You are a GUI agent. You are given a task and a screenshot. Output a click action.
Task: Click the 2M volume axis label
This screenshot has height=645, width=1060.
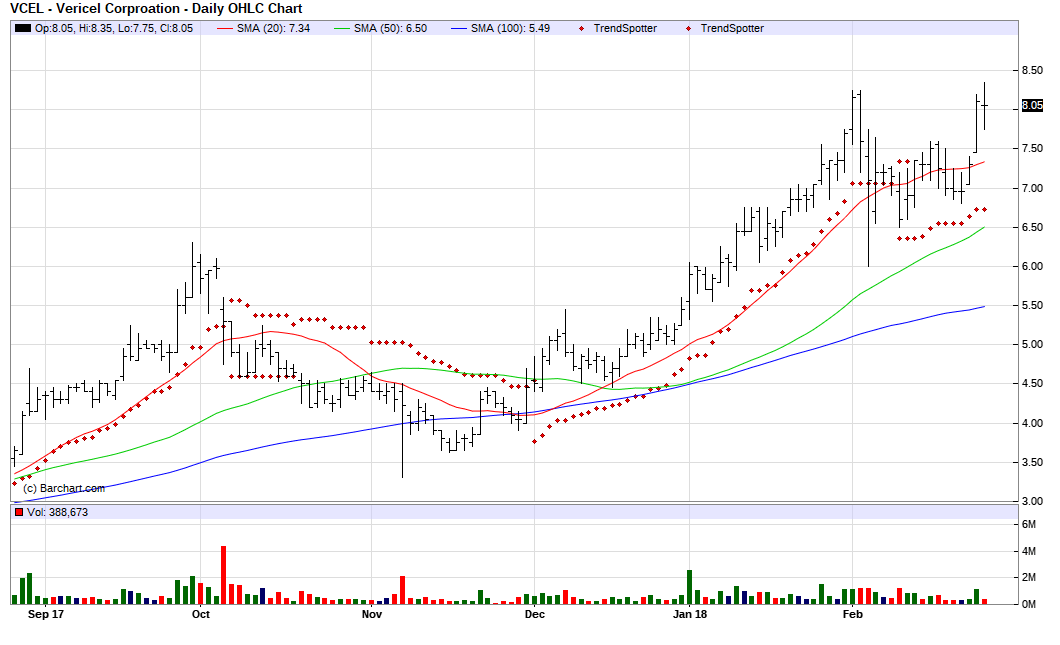coord(1028,577)
